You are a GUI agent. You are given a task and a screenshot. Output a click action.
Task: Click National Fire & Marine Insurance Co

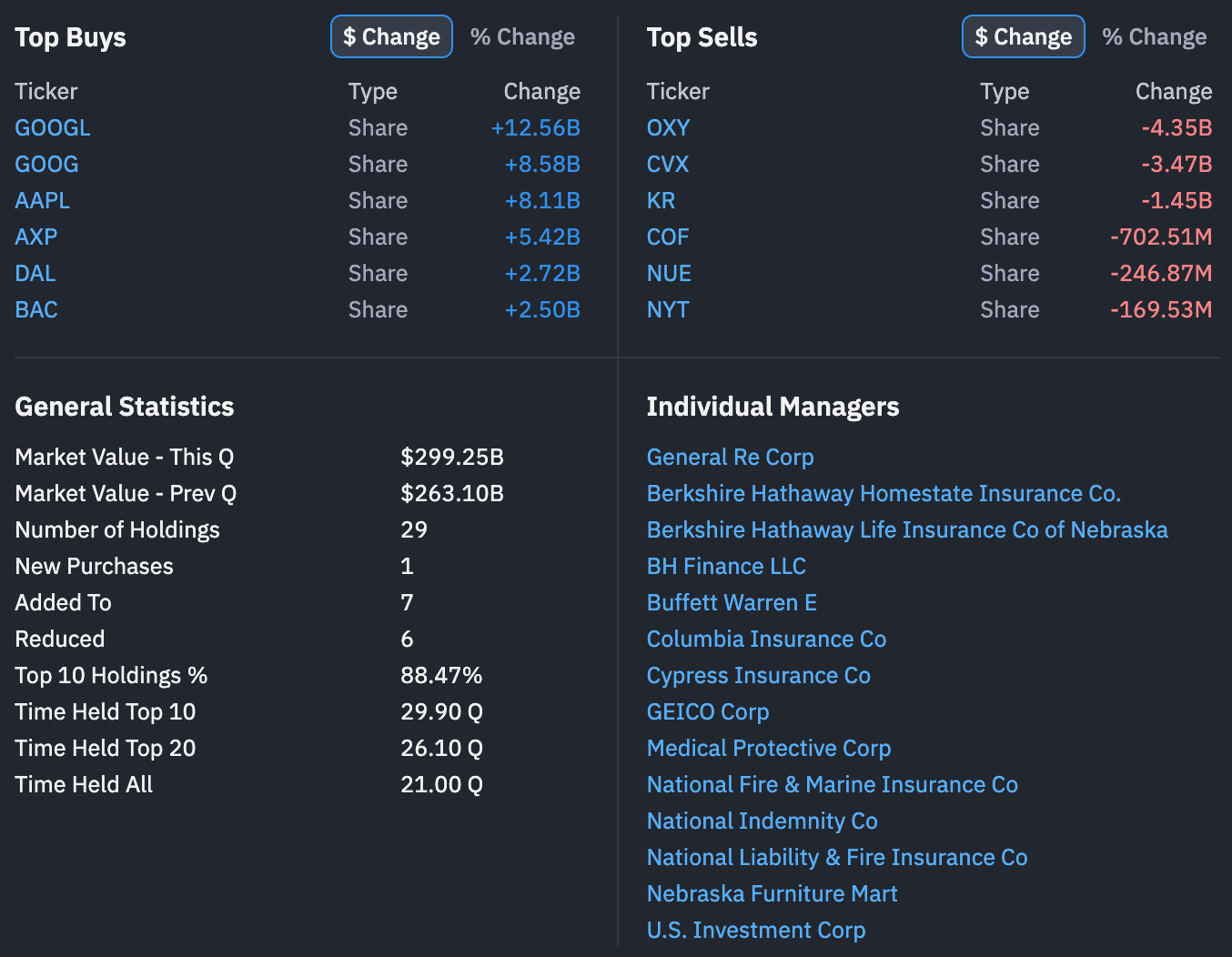pyautogui.click(x=833, y=784)
